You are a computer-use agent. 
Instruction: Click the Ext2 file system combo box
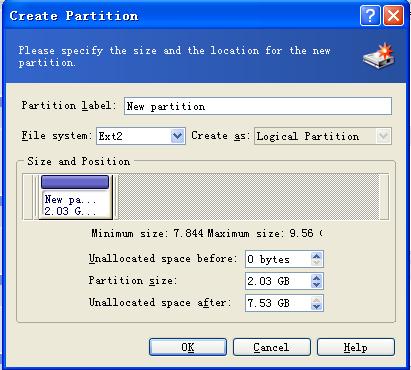[140, 136]
